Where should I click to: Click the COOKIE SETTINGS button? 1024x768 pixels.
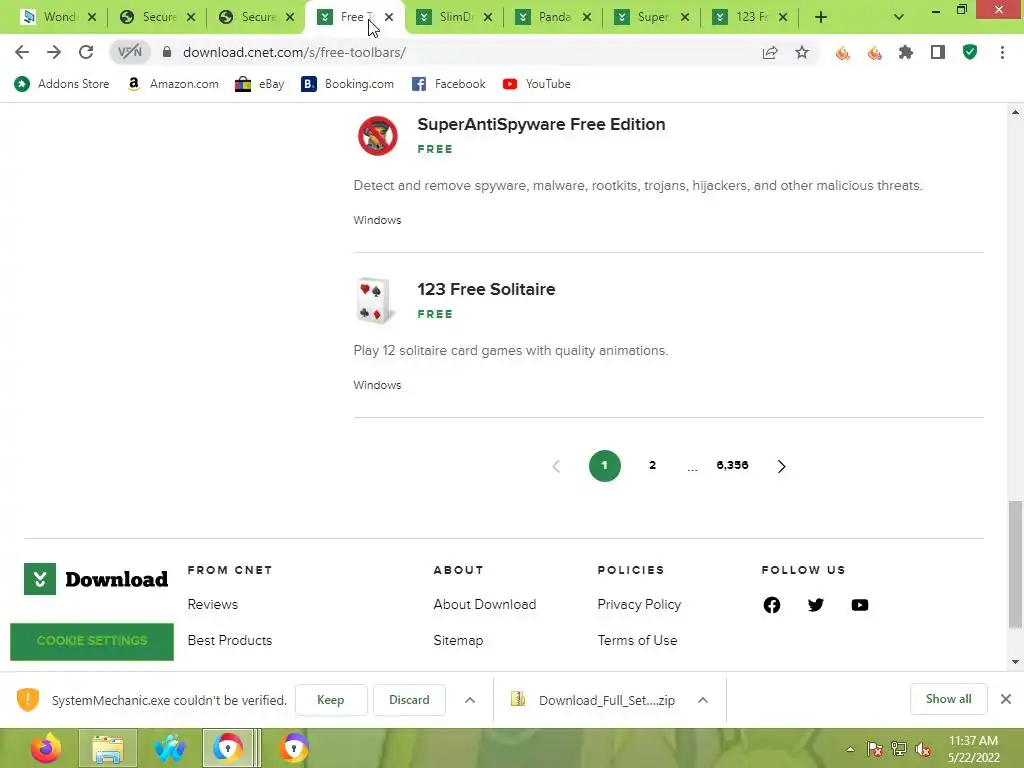click(x=92, y=641)
